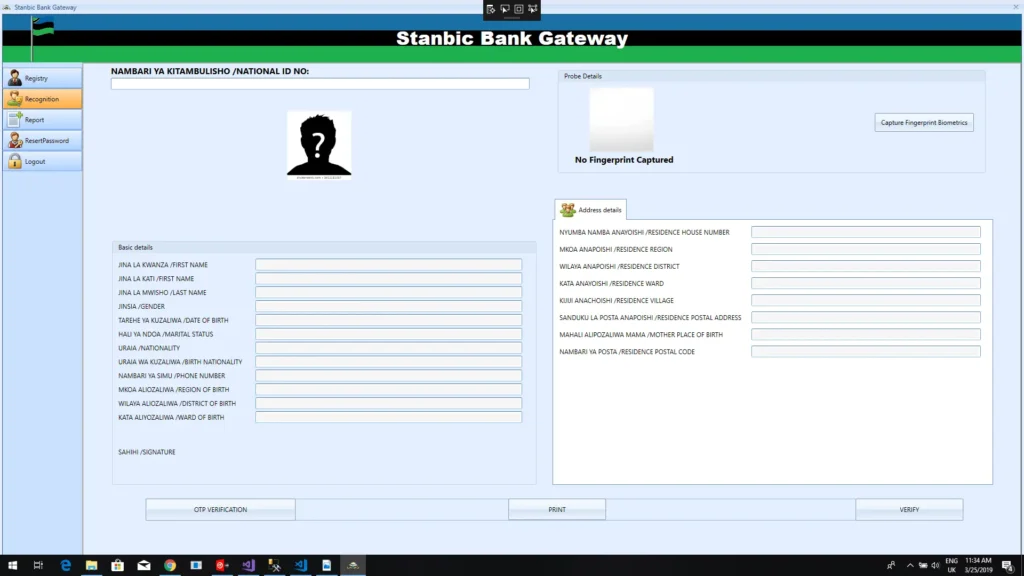The height and width of the screenshot is (576, 1024).
Task: Switch to the Address details tab
Action: point(591,210)
